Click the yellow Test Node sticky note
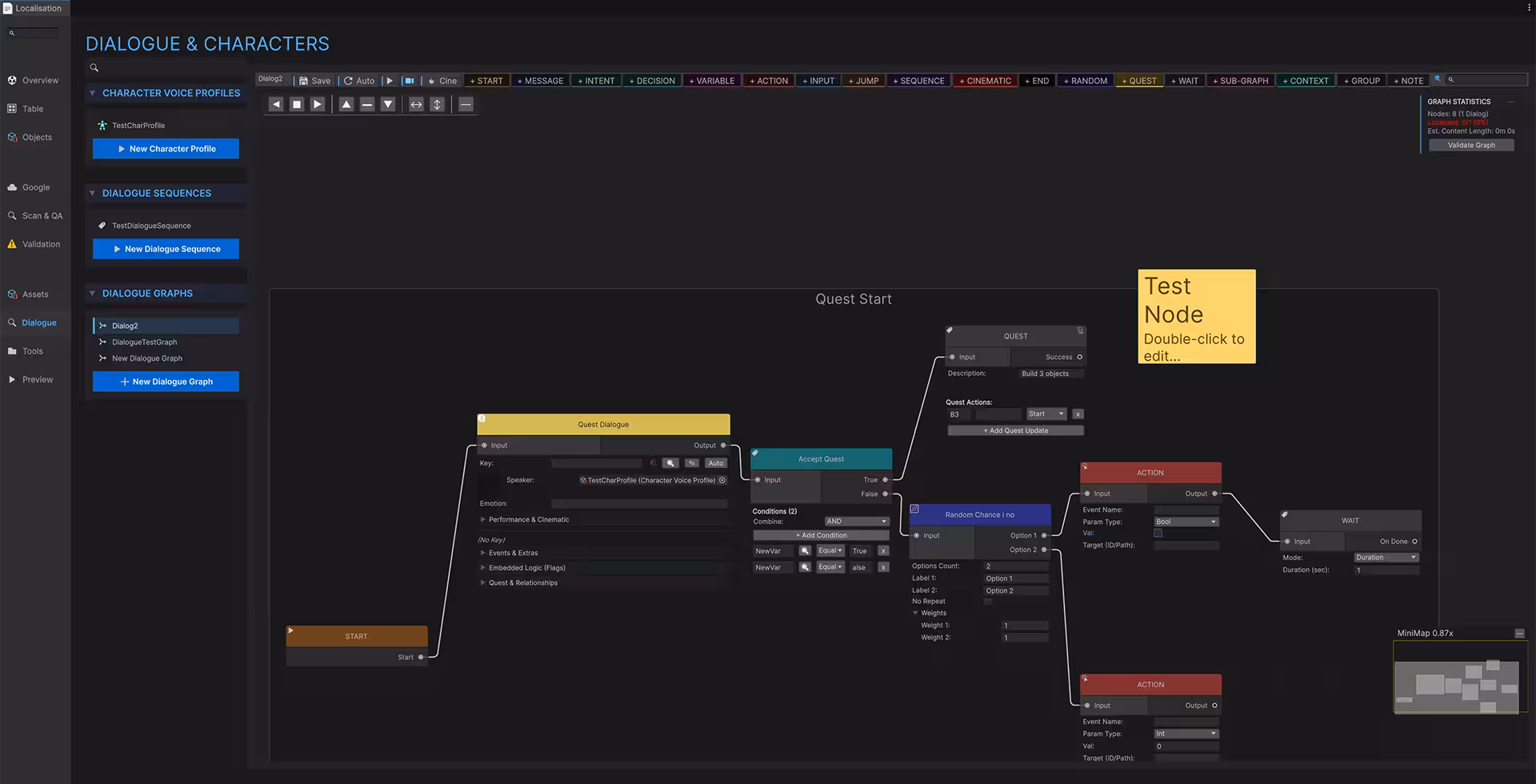Screen dimensions: 1536x784 1197,317
